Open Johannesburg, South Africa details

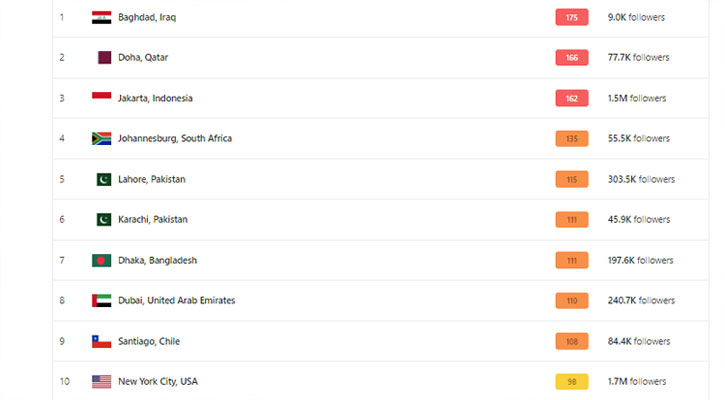coord(175,138)
